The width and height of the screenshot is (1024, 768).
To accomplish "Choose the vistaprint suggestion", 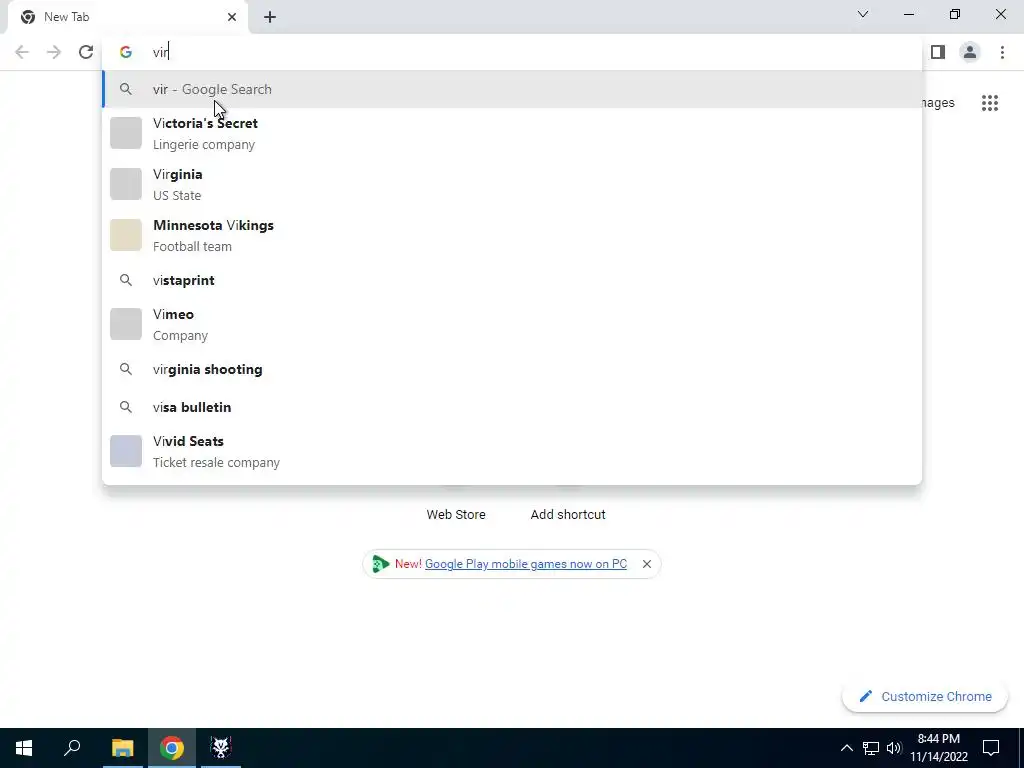I will 512,280.
